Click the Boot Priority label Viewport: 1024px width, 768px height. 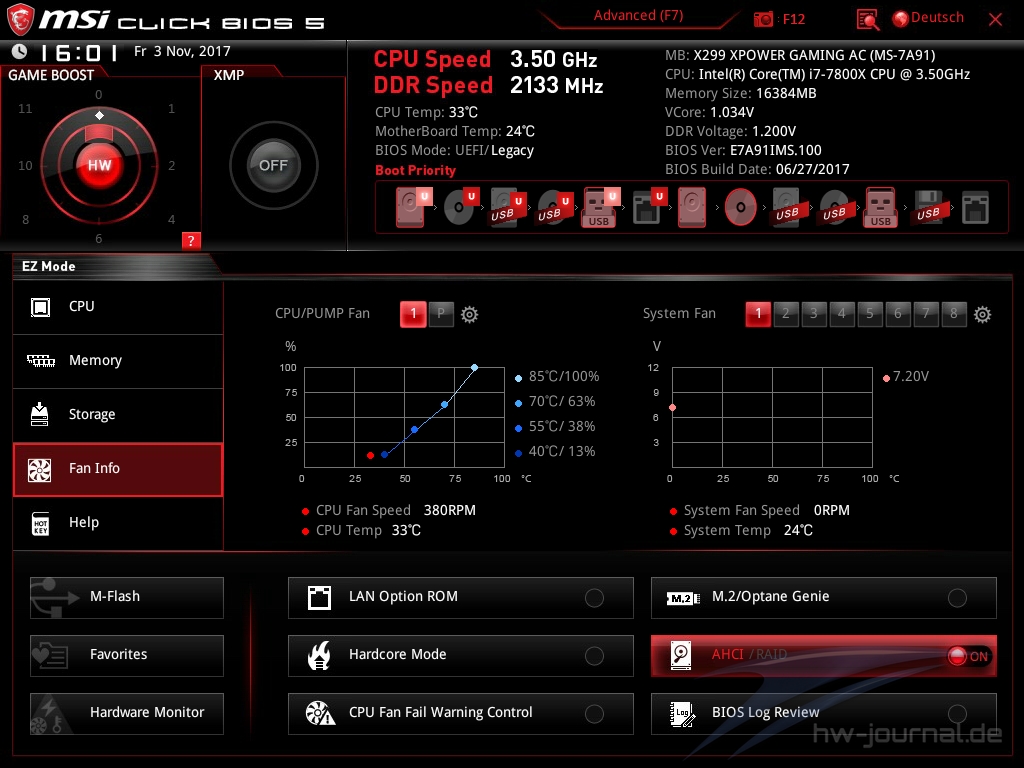[415, 170]
